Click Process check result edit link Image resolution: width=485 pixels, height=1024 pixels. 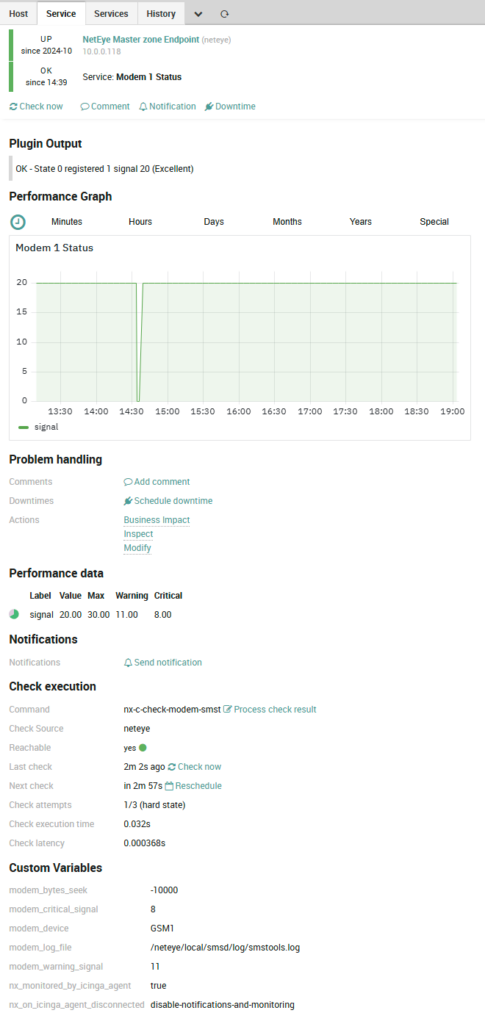pyautogui.click(x=270, y=709)
